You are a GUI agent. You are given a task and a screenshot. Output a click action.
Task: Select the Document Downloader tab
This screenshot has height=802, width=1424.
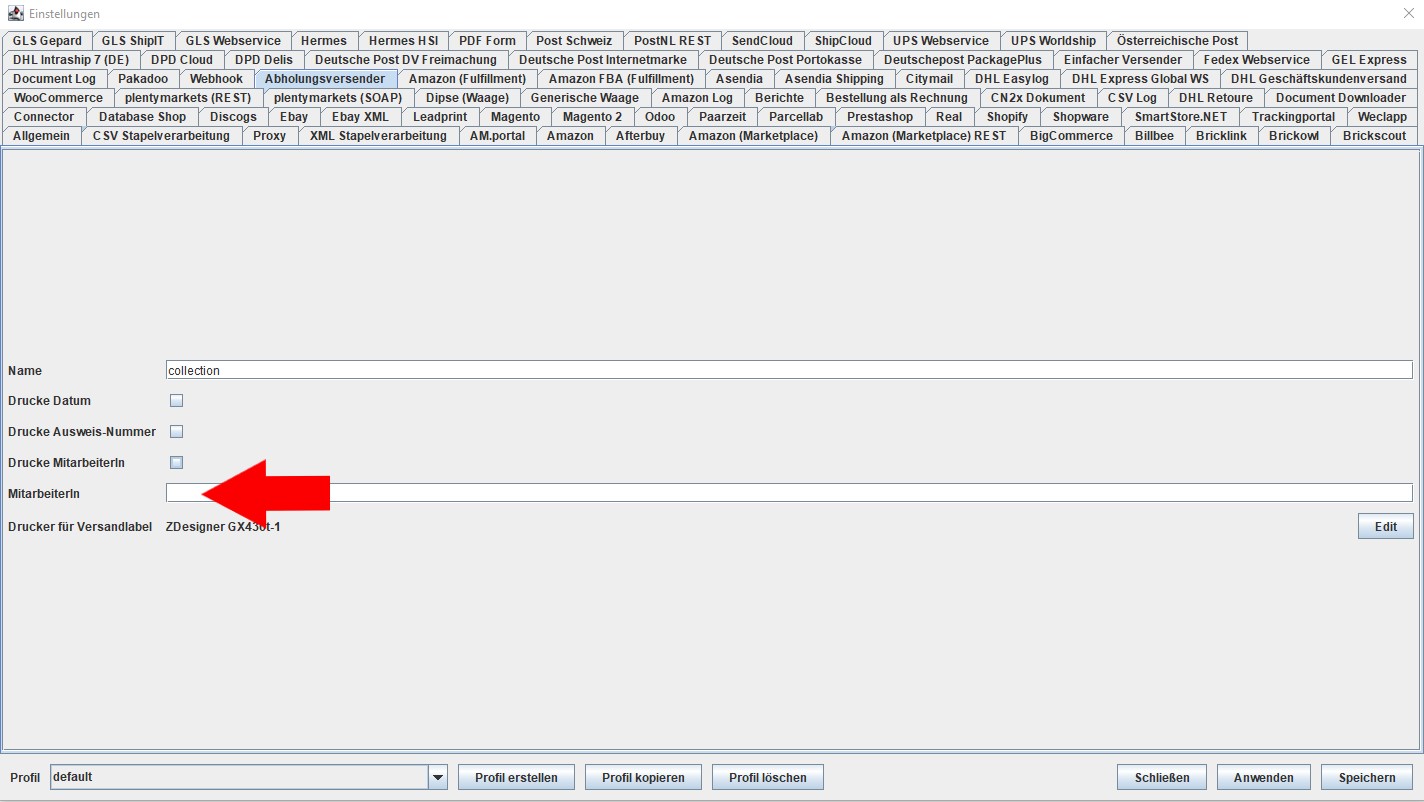(x=1341, y=98)
